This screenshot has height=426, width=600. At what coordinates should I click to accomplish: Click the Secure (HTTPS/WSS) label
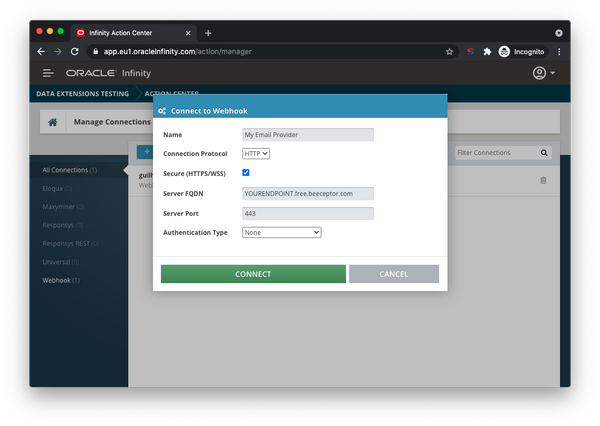tap(194, 173)
